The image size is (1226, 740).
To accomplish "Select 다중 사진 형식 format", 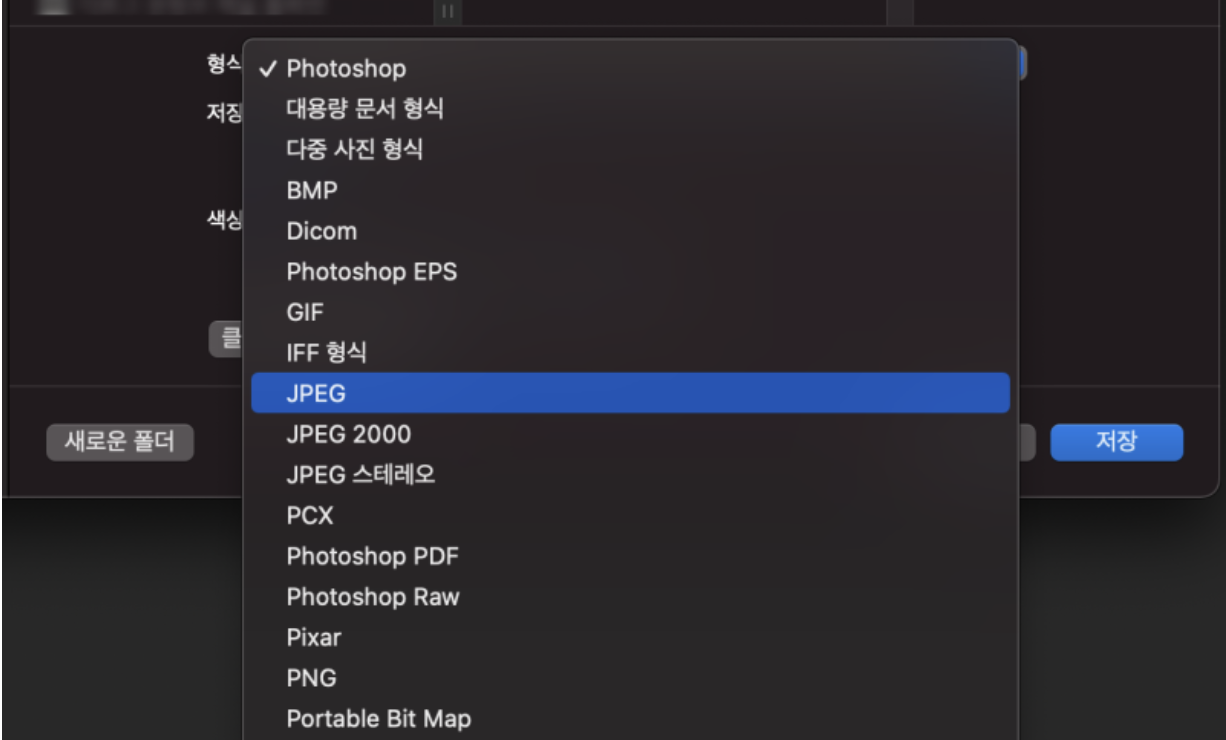I will tap(354, 150).
